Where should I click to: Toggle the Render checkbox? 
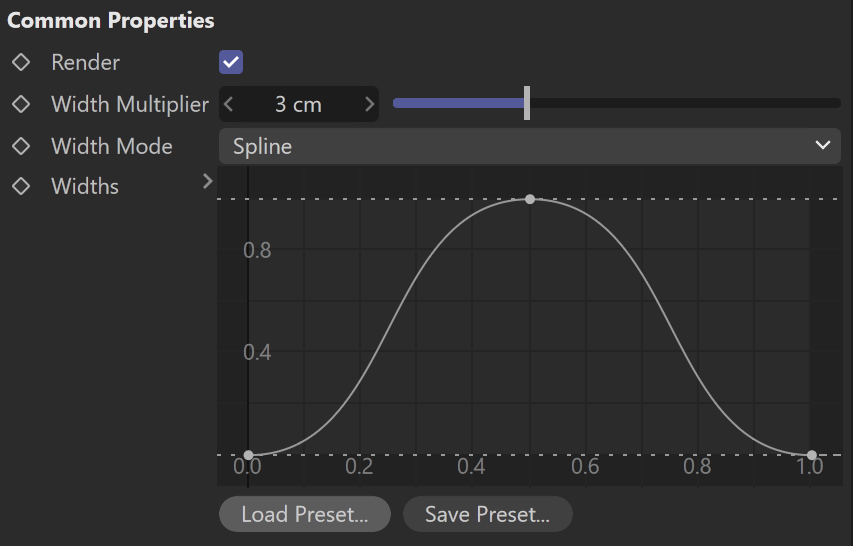pyautogui.click(x=231, y=62)
